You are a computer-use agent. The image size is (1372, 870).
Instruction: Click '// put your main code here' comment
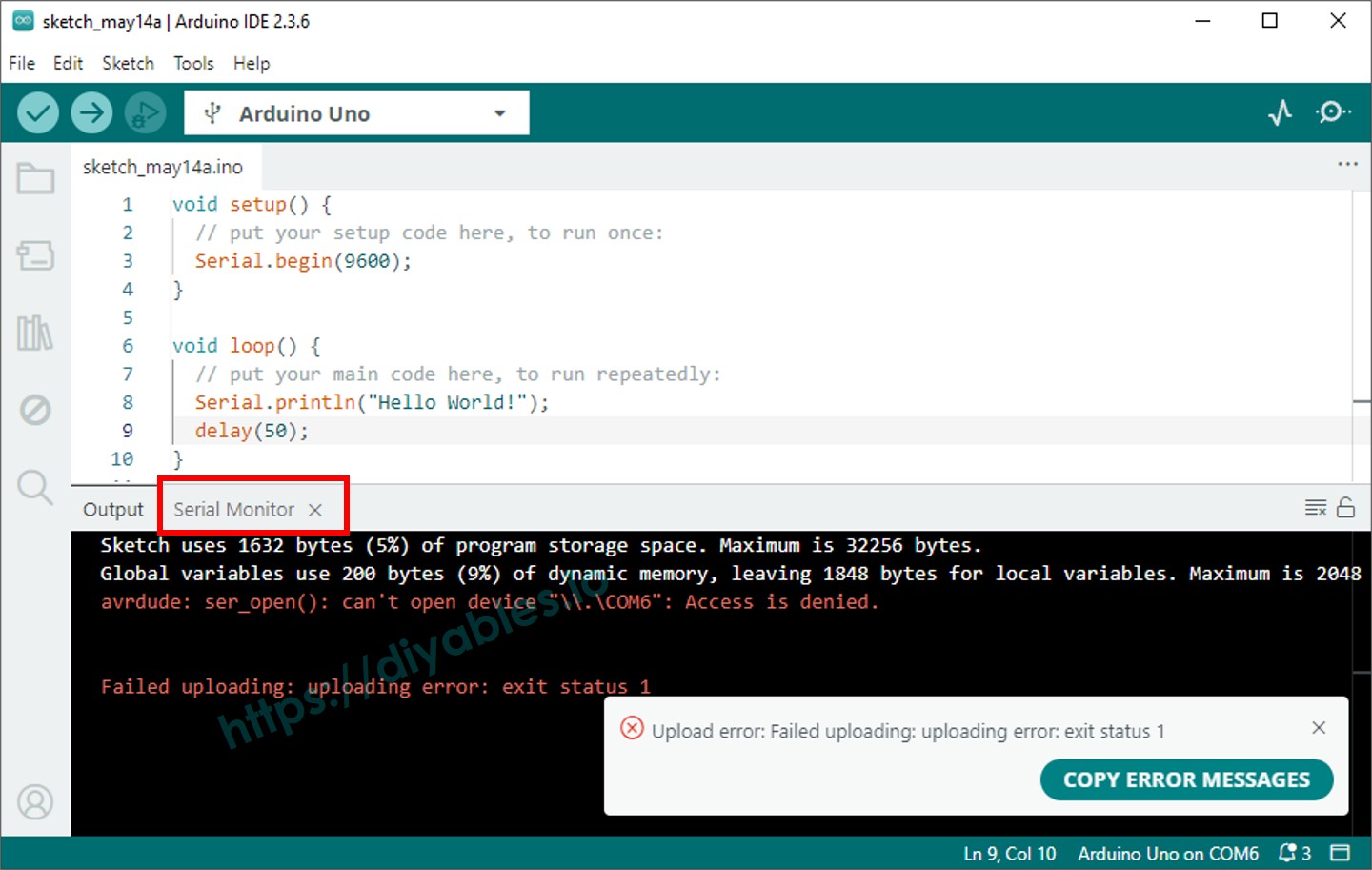pos(457,374)
